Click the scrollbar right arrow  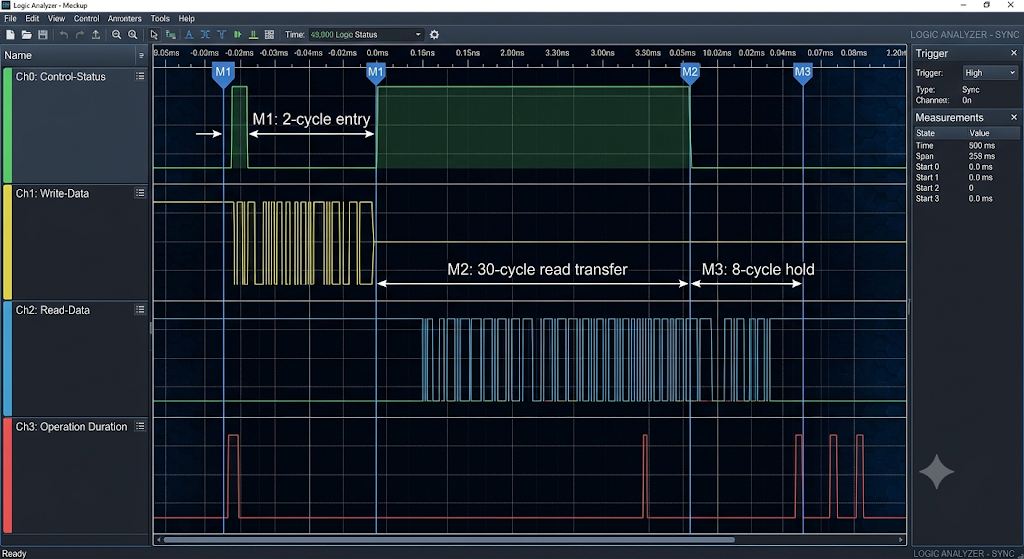coord(901,540)
